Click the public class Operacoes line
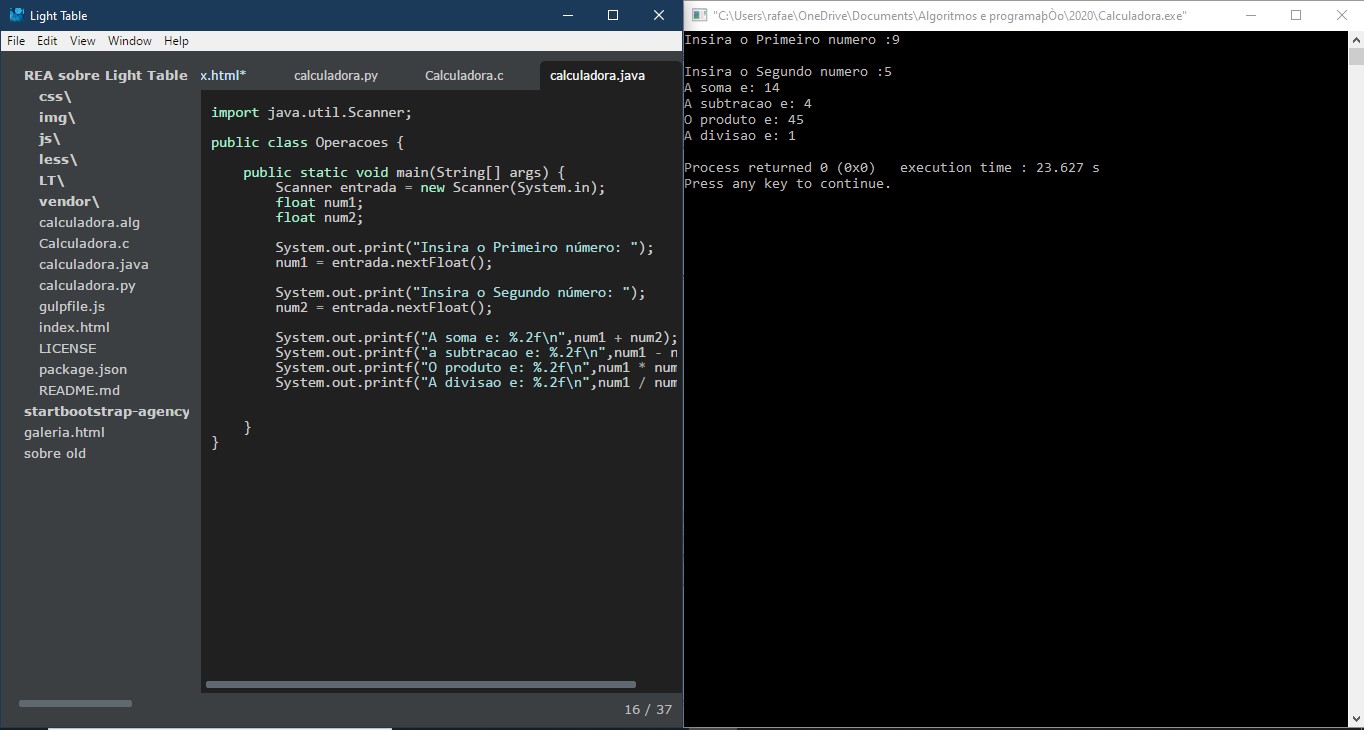 pos(307,142)
